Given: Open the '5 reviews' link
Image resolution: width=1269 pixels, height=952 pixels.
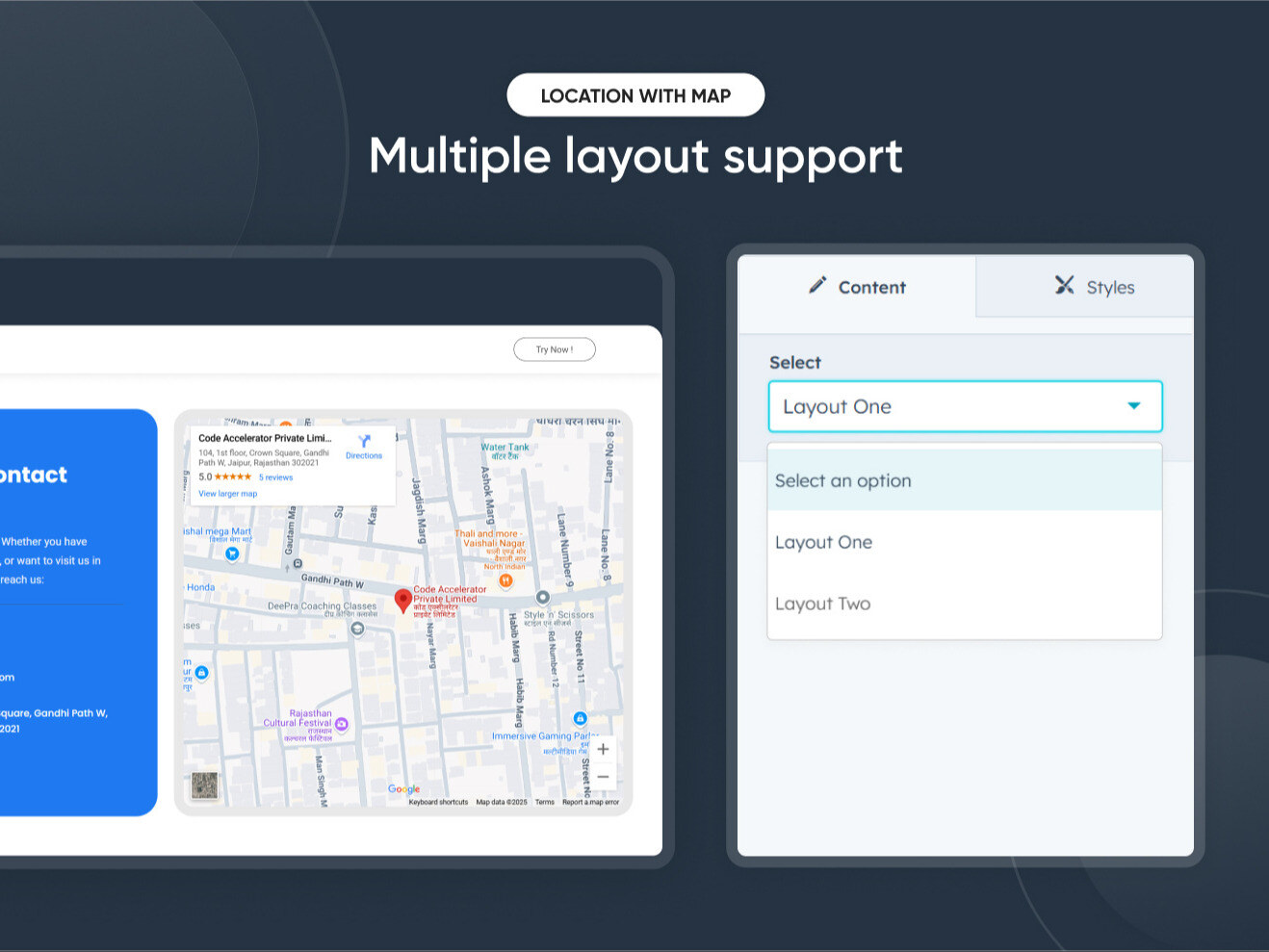Looking at the screenshot, I should 276,476.
